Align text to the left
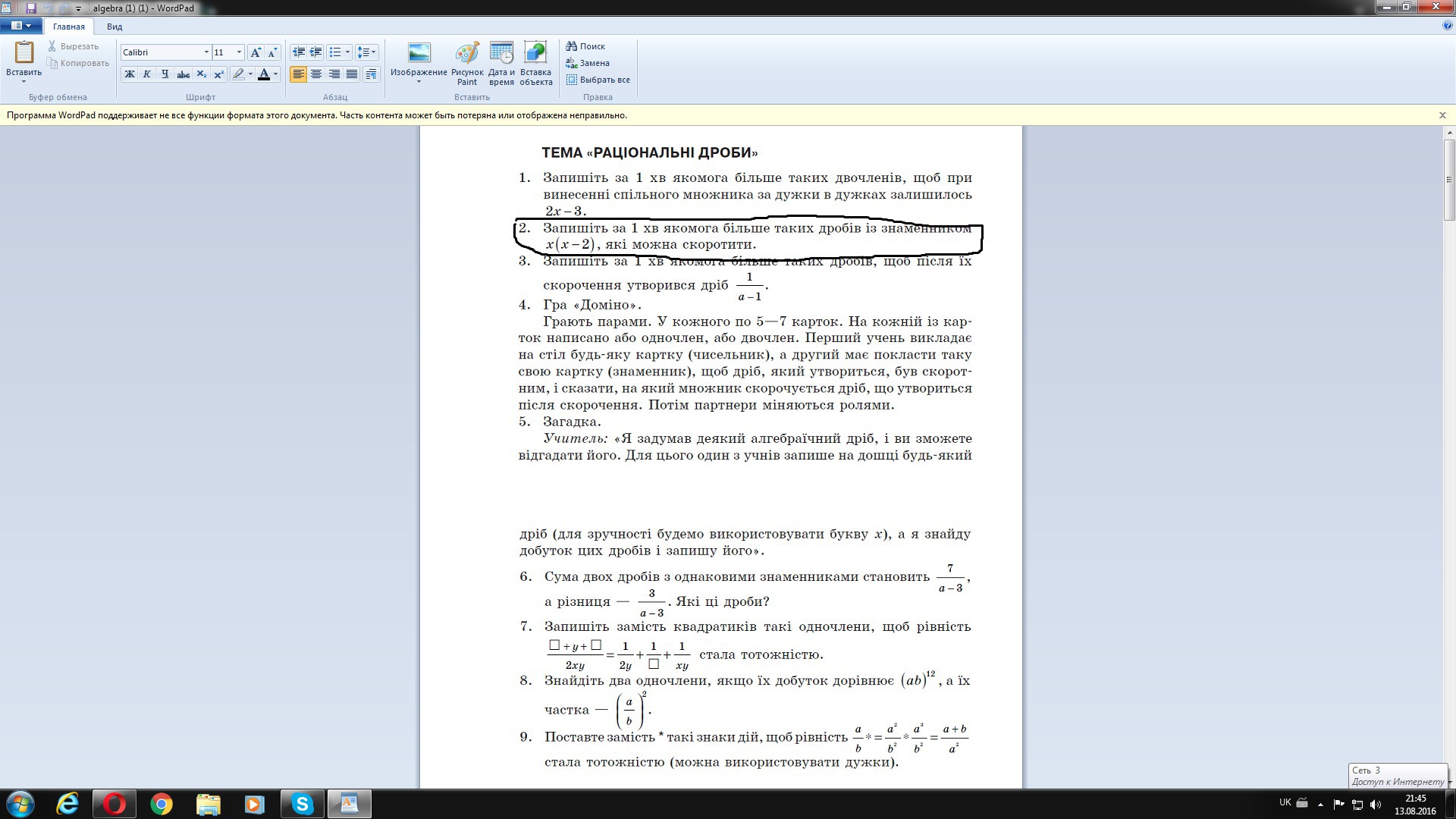The width and height of the screenshot is (1456, 819). [299, 74]
